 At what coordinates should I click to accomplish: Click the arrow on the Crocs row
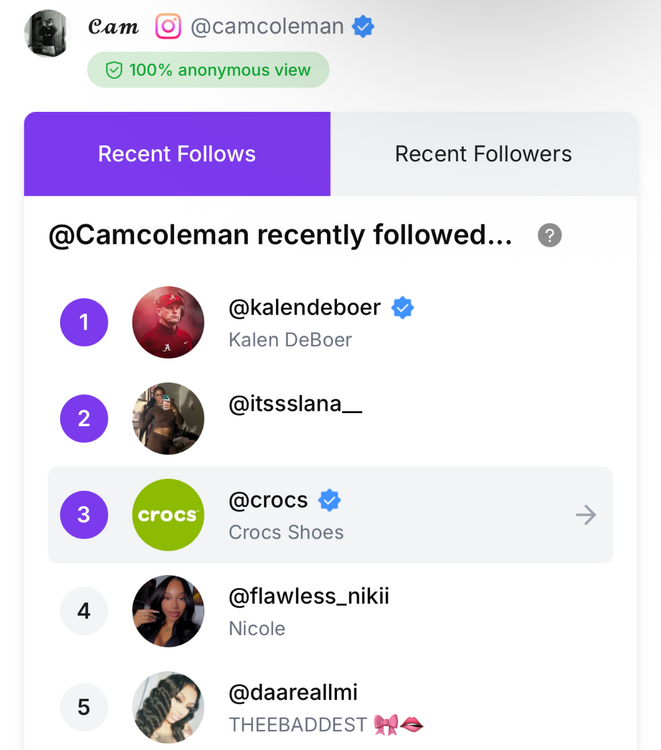click(x=586, y=515)
